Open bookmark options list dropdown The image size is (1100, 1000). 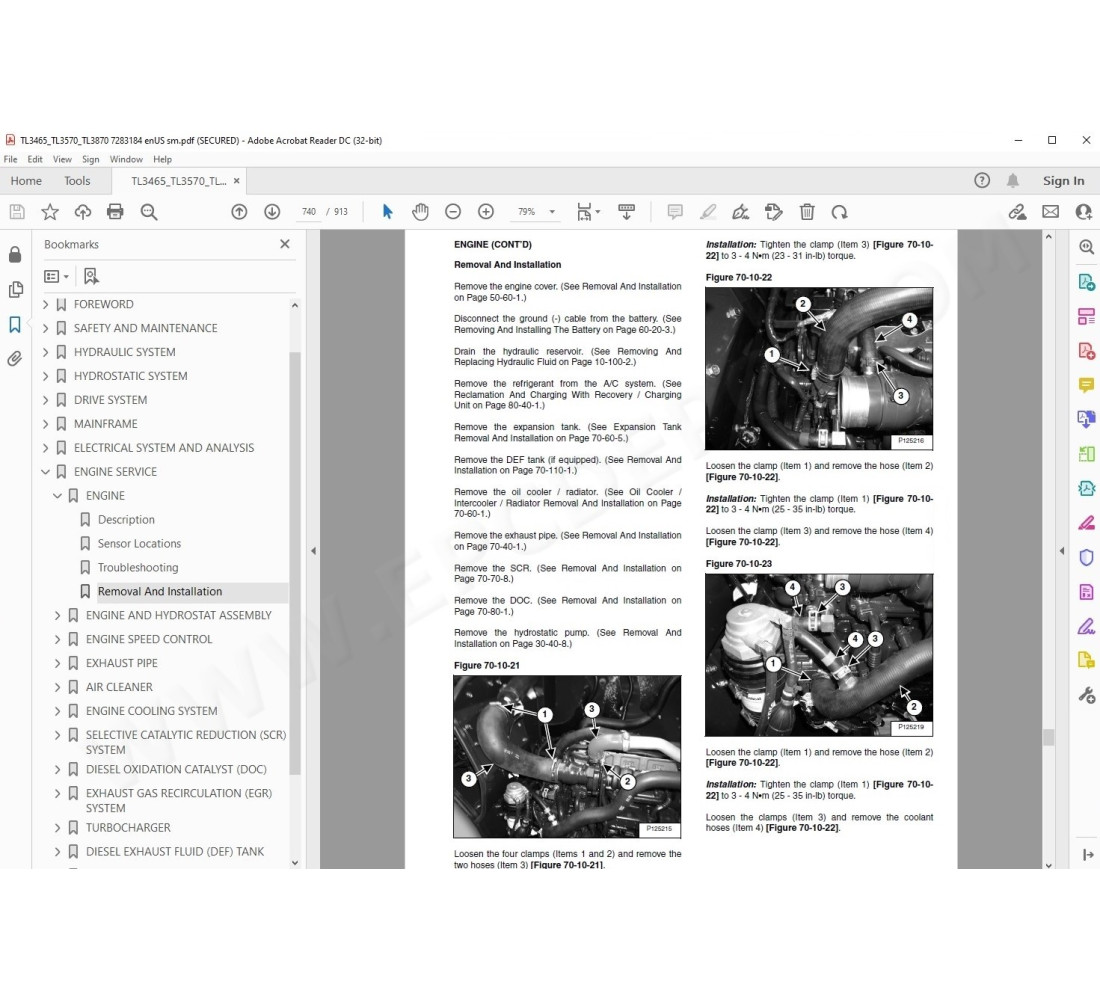56,276
